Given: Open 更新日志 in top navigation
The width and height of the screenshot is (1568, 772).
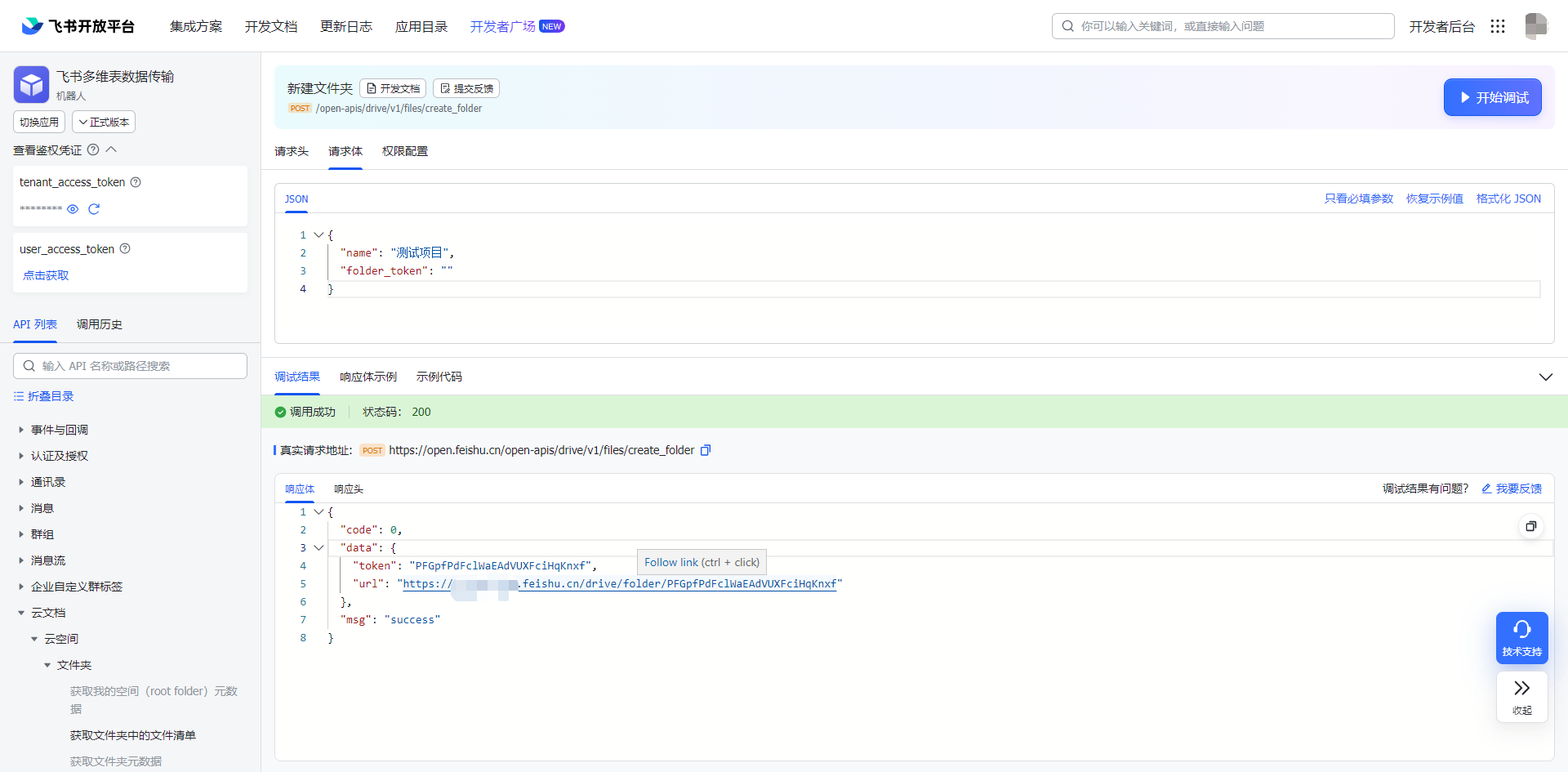Looking at the screenshot, I should click(x=346, y=26).
